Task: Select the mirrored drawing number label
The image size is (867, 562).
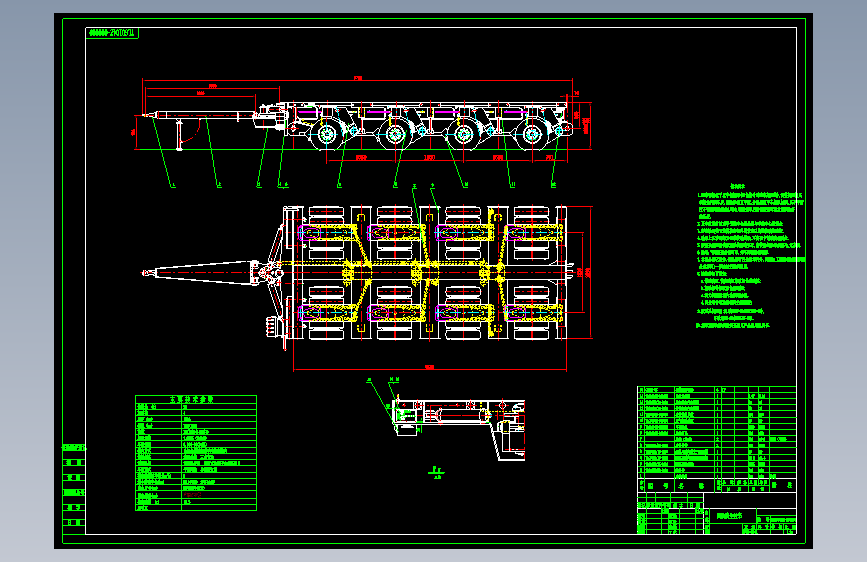Action: 112,33
